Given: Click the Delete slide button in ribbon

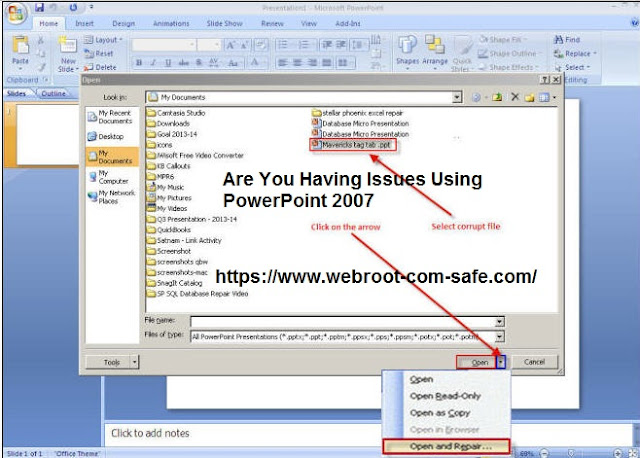Looking at the screenshot, I should (x=100, y=67).
